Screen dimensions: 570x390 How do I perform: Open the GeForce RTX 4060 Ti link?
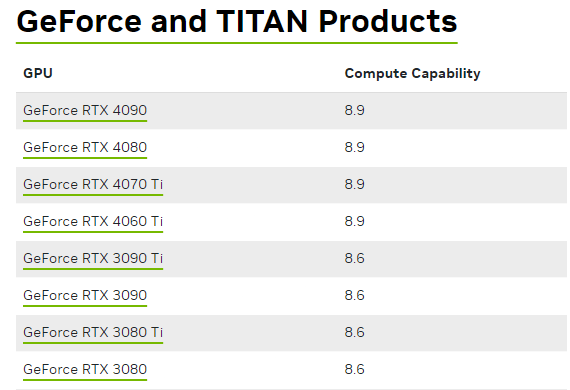click(93, 222)
